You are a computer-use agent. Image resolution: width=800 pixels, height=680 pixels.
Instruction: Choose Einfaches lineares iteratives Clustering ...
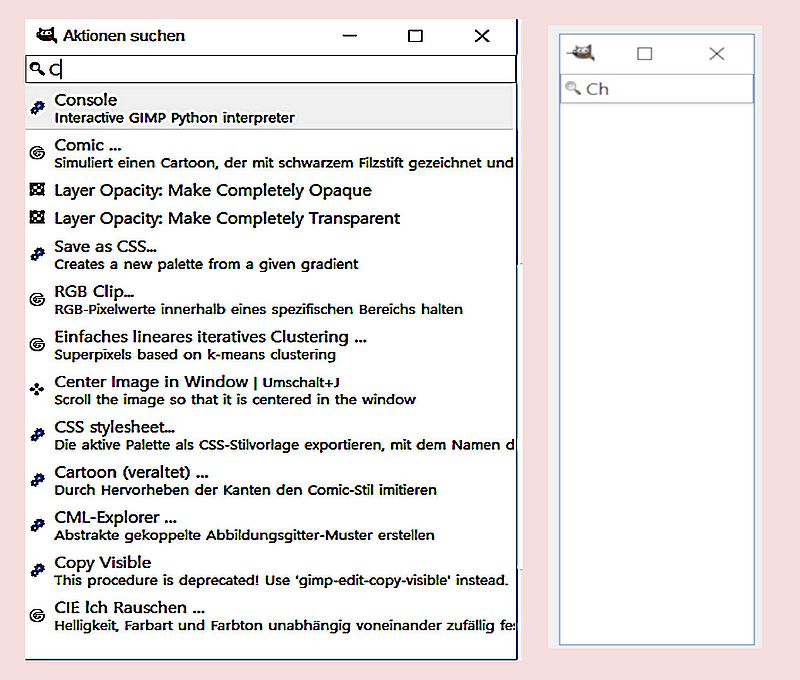[269, 345]
